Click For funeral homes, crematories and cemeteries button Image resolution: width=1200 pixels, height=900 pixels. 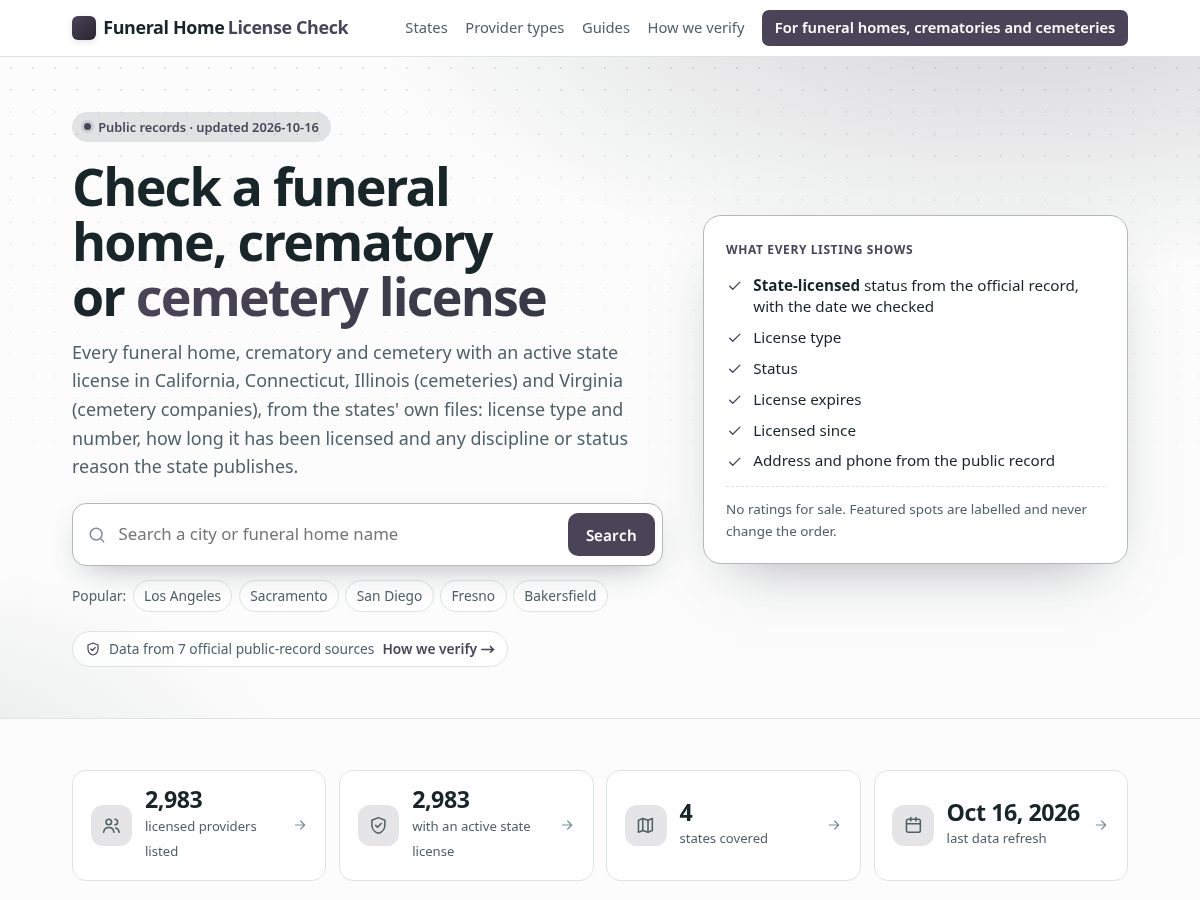[945, 28]
